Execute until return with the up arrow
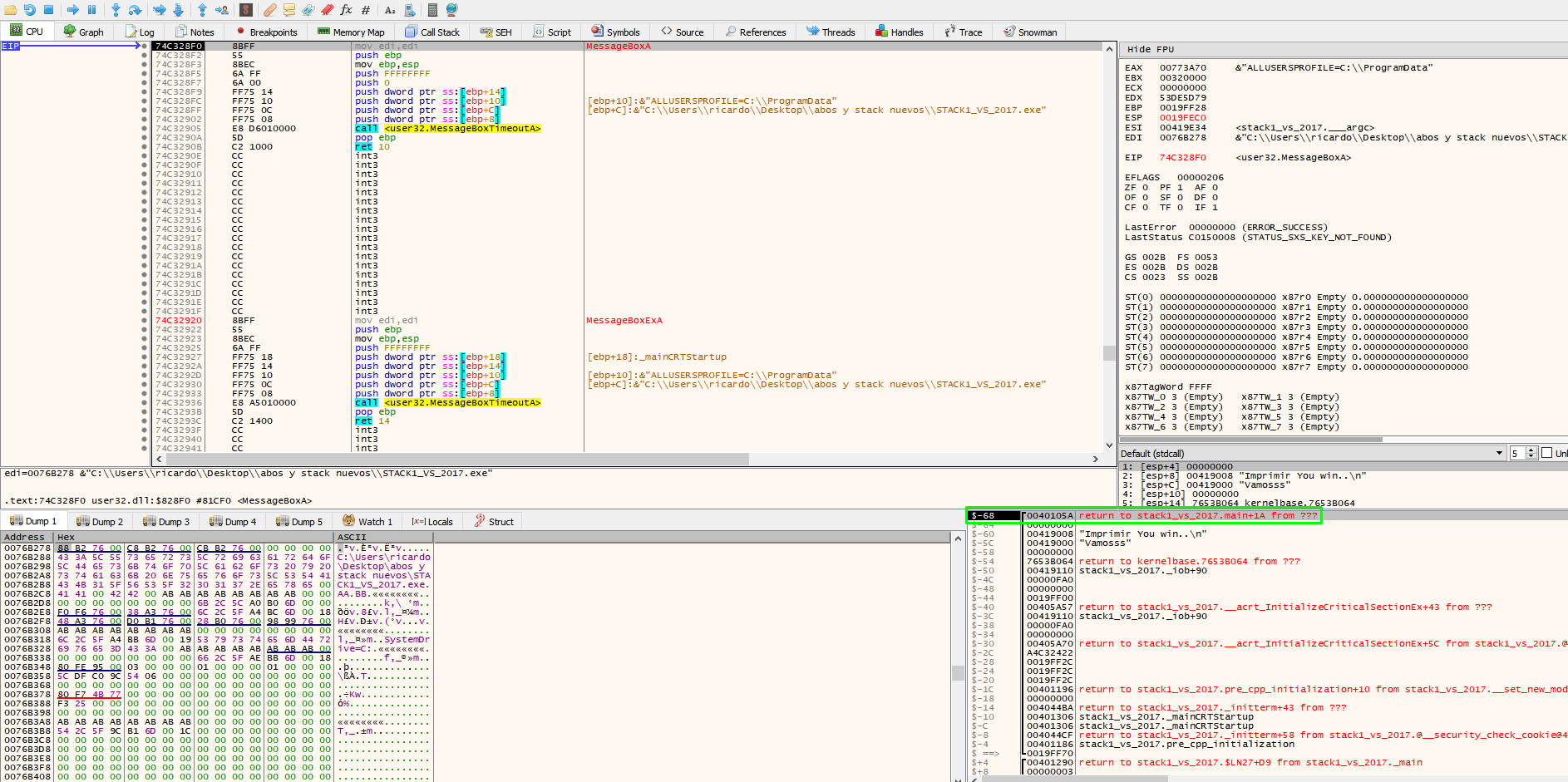The height and width of the screenshot is (782, 1568). click(x=202, y=9)
